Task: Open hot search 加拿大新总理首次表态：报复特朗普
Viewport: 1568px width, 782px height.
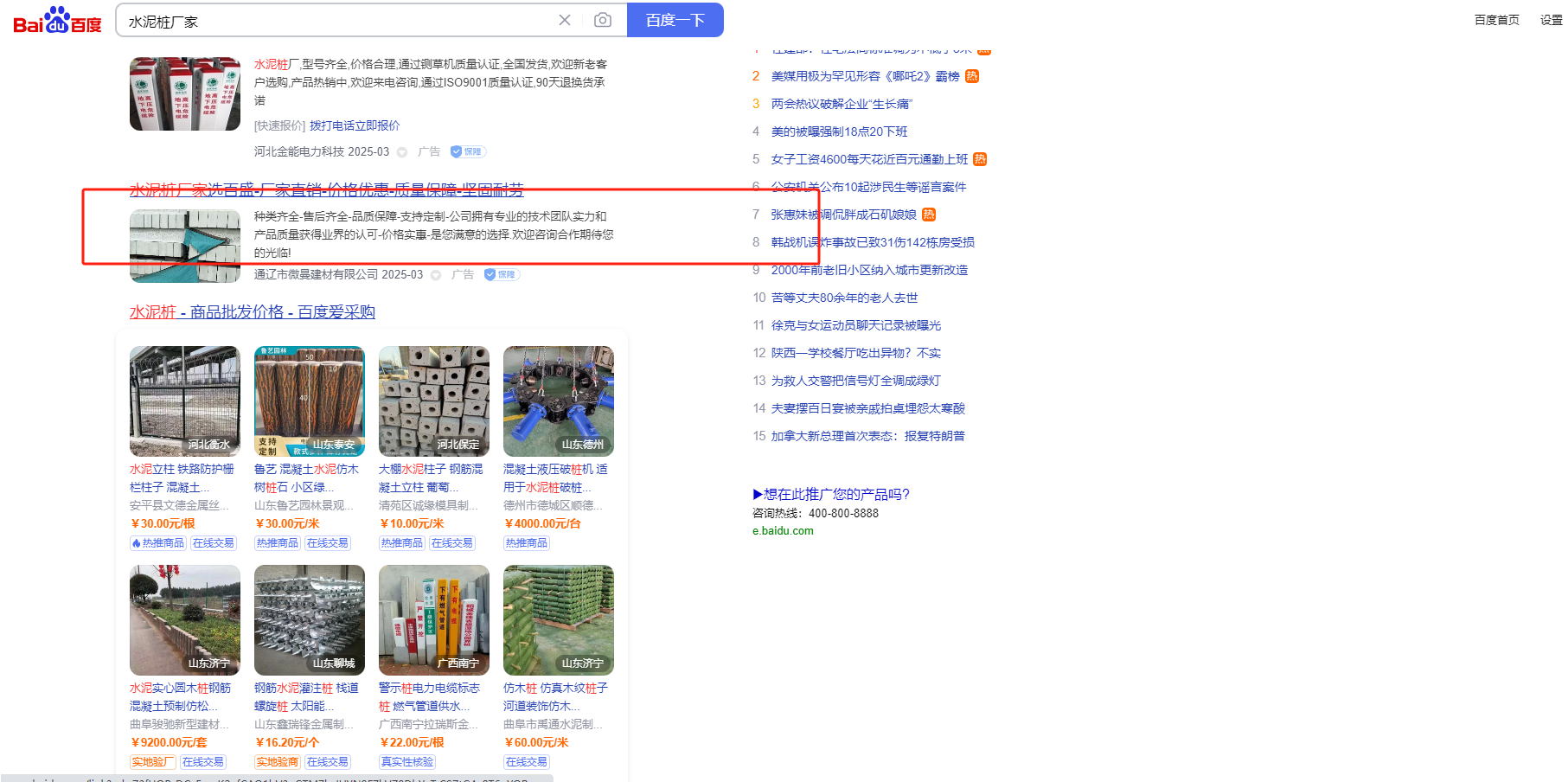Action: pos(868,436)
